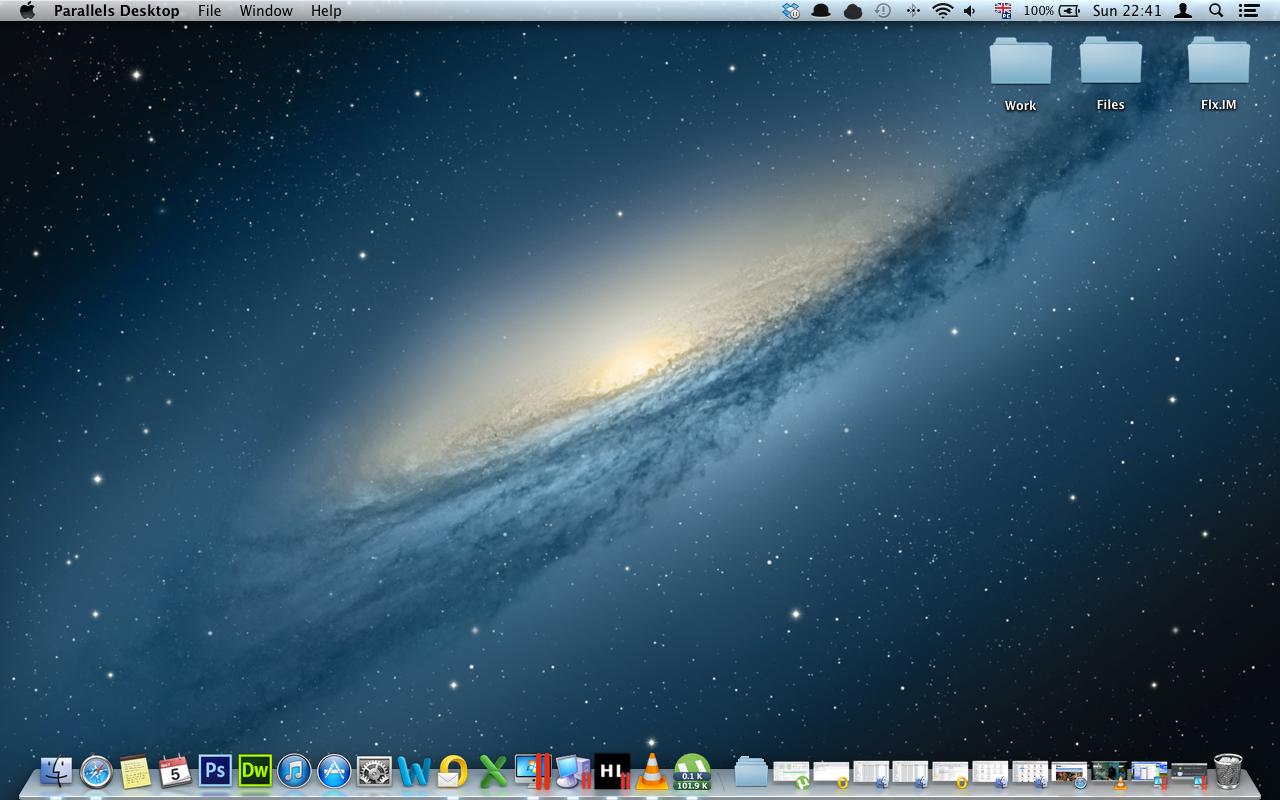This screenshot has height=800, width=1280.
Task: Open Microsoft Excel from the dock
Action: coord(493,771)
